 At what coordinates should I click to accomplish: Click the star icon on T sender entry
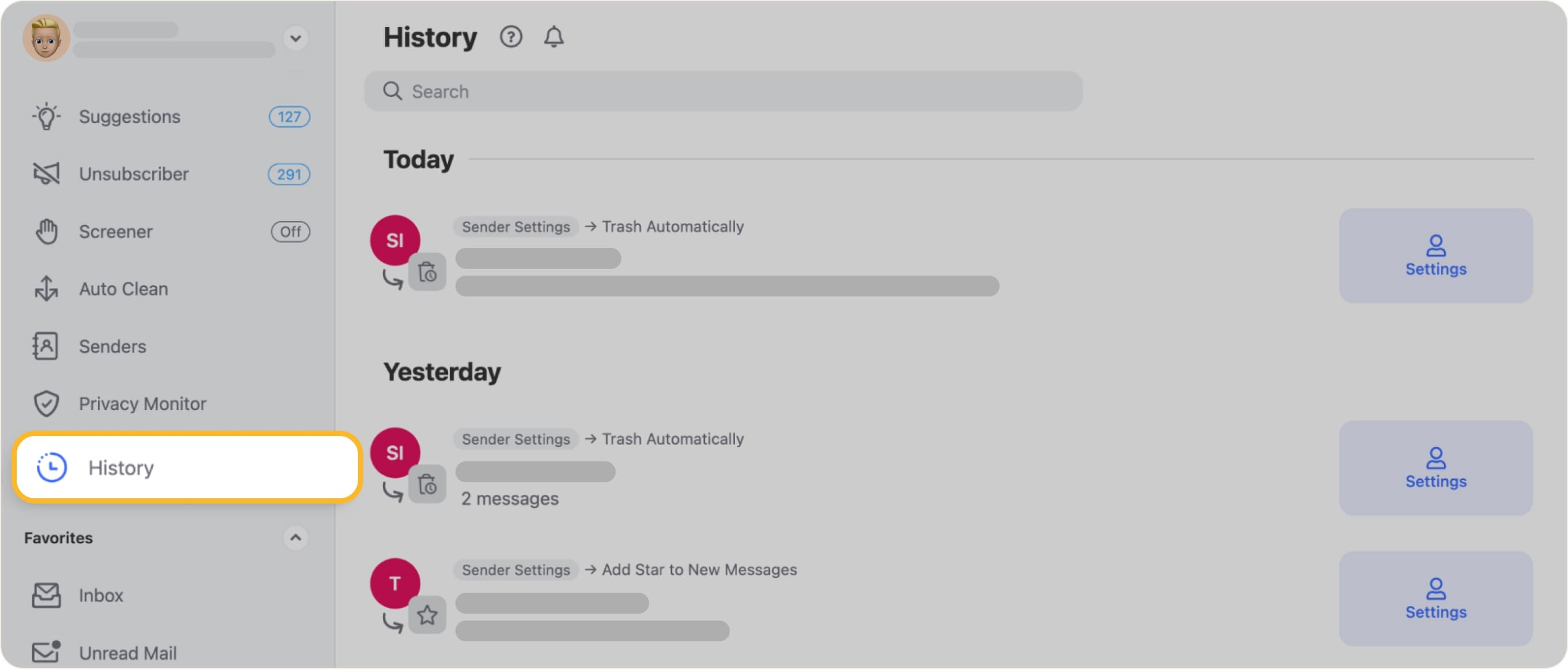(427, 615)
